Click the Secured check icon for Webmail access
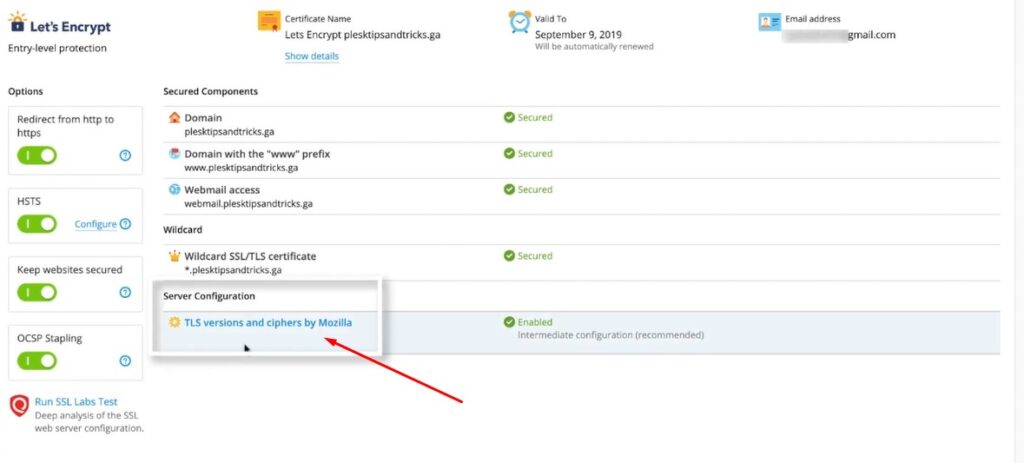 (x=509, y=189)
